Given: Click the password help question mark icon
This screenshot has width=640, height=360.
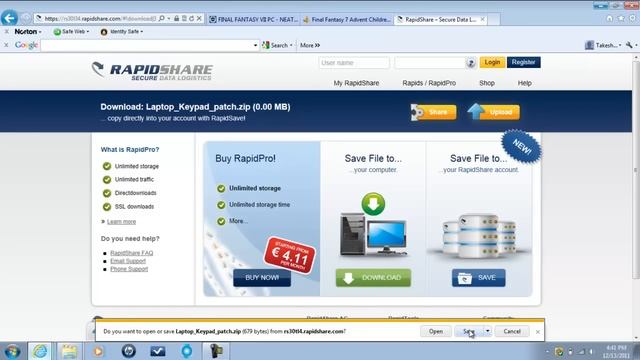Looking at the screenshot, I should pyautogui.click(x=471, y=63).
